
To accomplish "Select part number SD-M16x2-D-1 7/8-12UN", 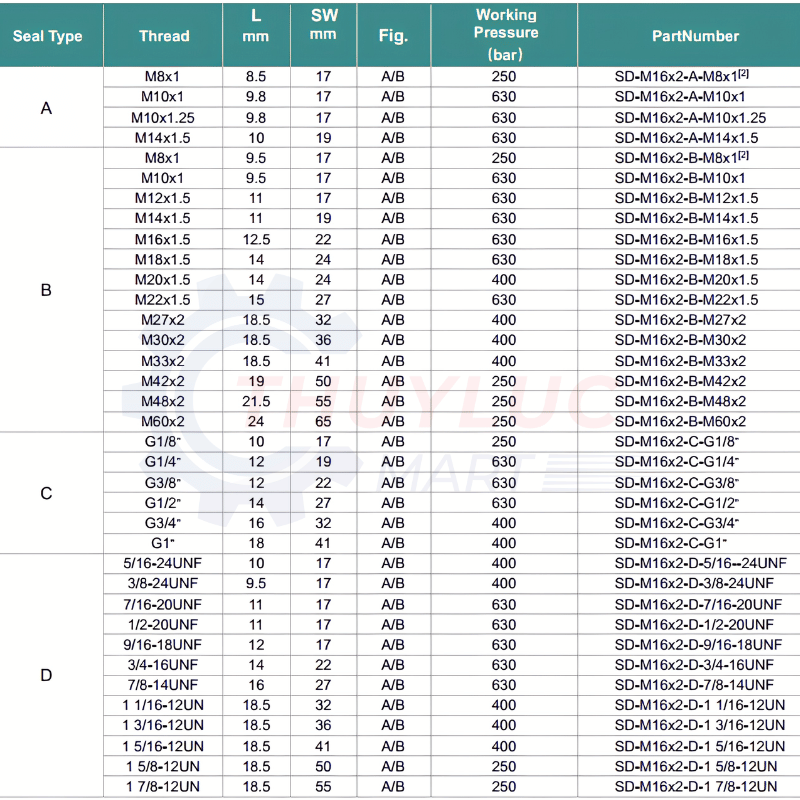I will [696, 786].
